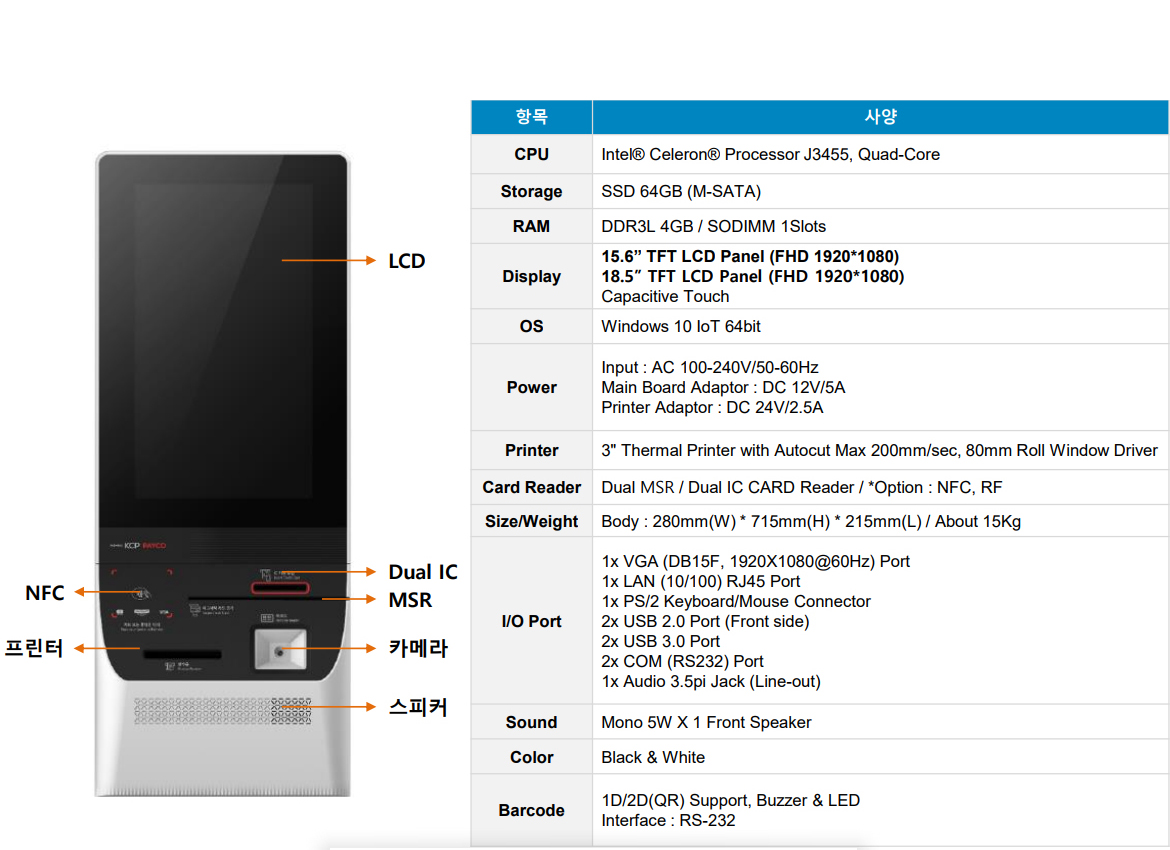Click the CPU row label

click(x=531, y=154)
